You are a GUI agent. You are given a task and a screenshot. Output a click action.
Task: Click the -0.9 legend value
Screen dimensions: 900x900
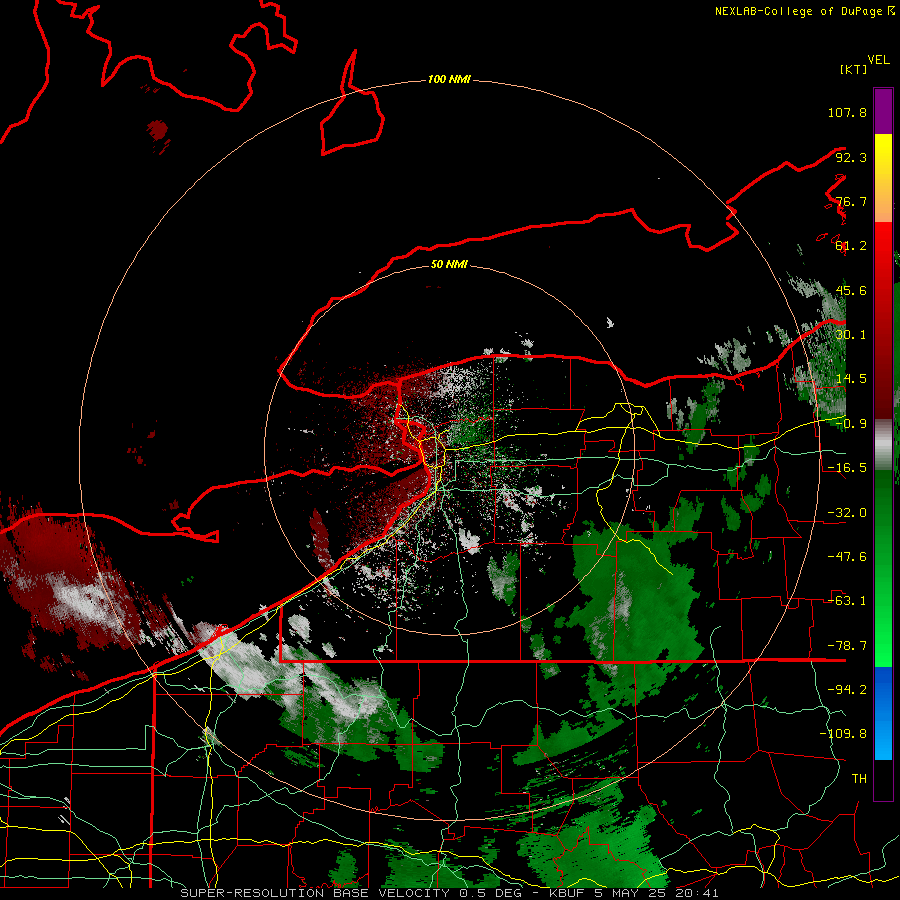coord(851,424)
